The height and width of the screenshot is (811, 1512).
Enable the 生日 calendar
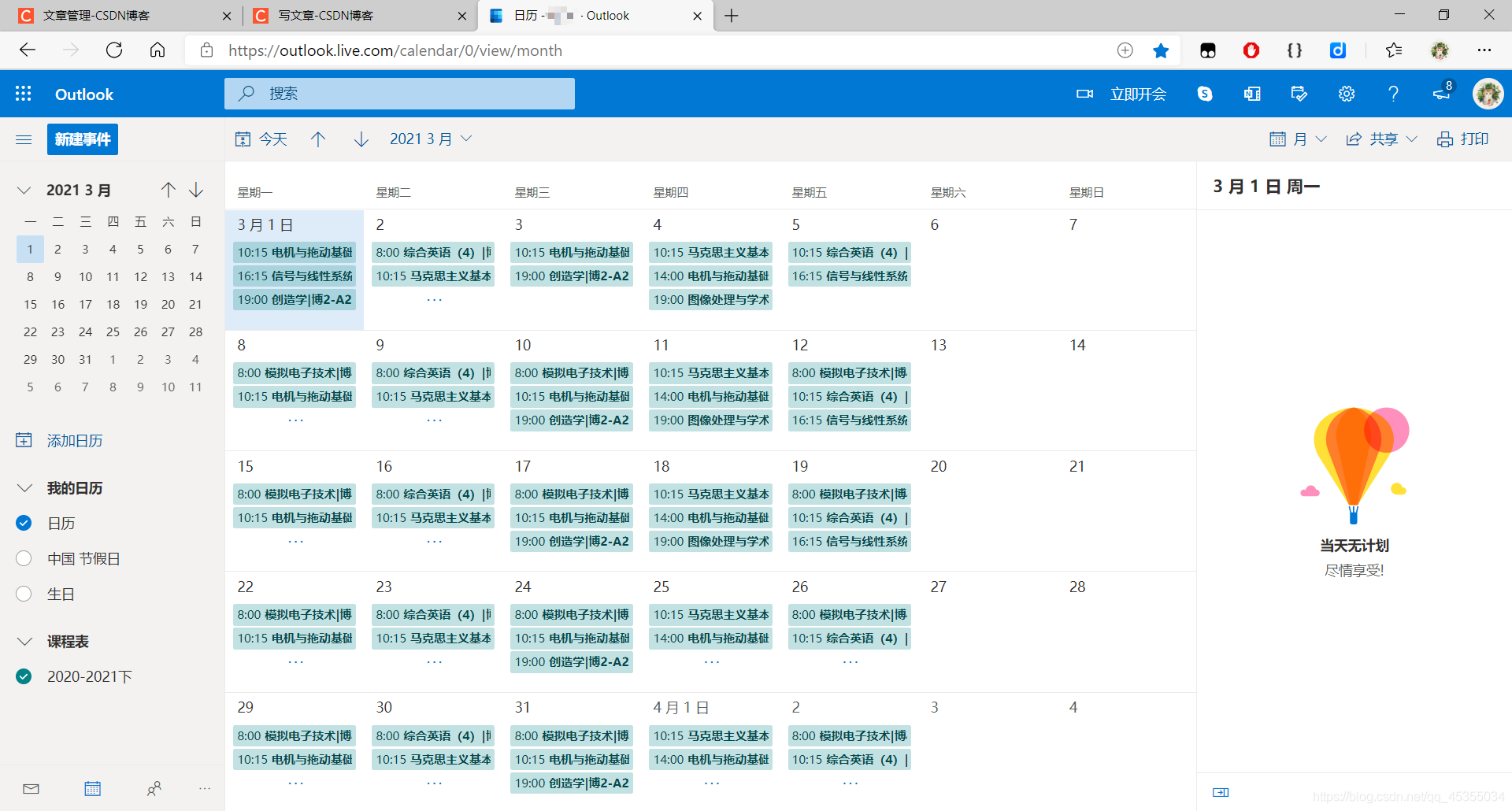(x=24, y=594)
